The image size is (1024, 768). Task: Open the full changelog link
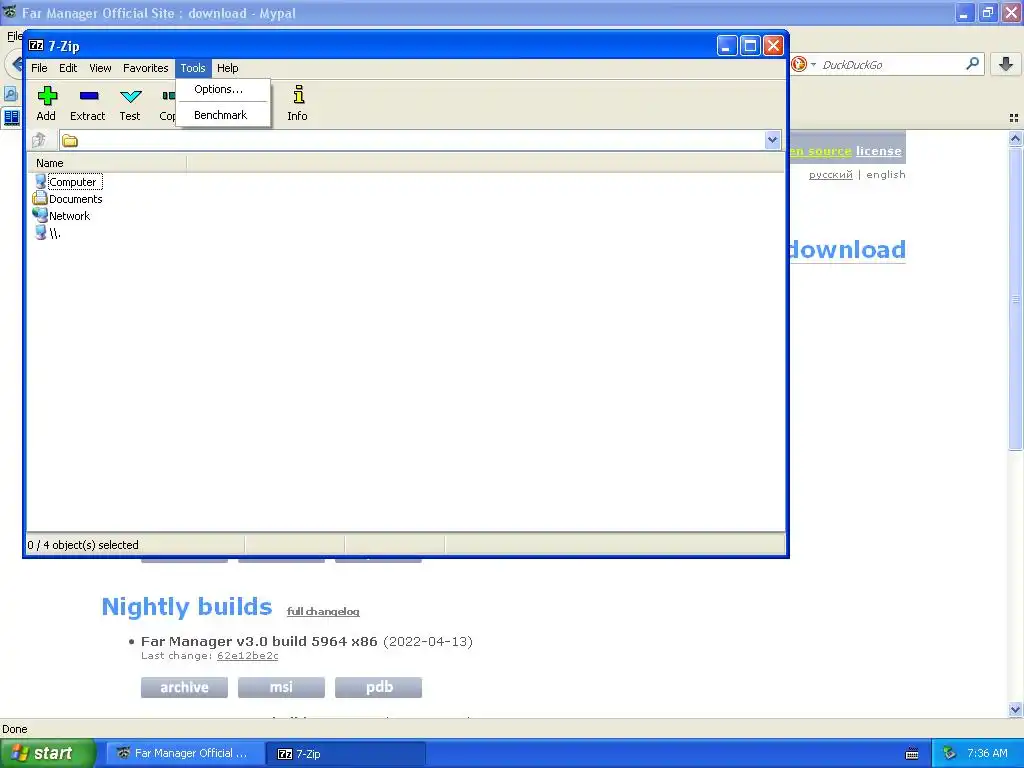tap(323, 611)
